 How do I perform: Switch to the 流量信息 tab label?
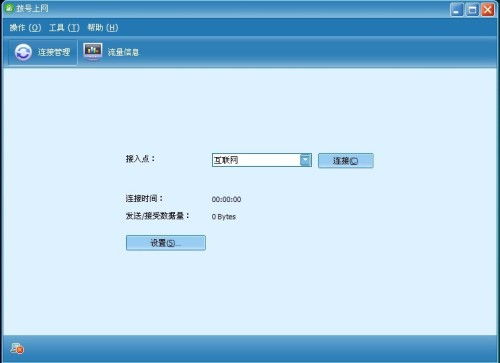tap(123, 52)
